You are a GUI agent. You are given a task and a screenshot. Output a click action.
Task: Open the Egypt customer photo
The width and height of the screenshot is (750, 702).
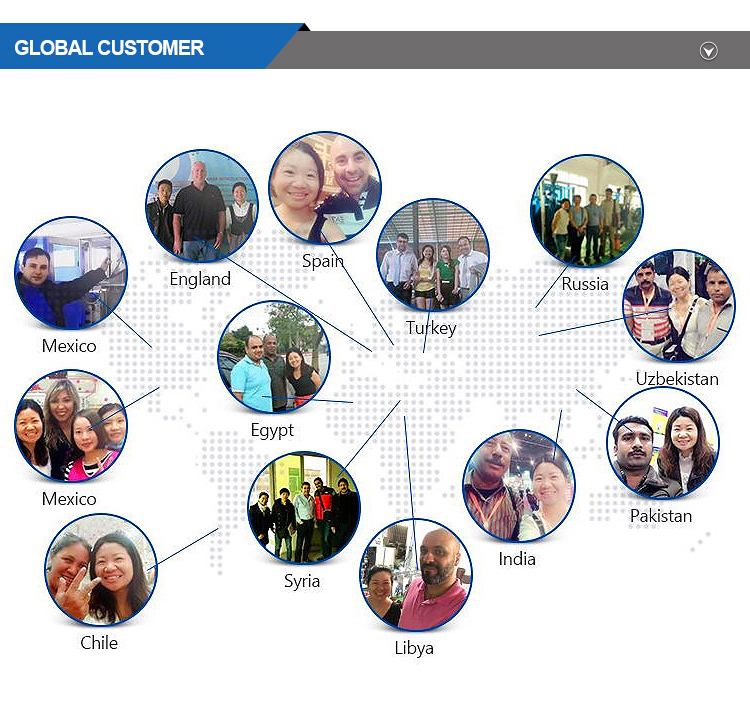point(274,357)
